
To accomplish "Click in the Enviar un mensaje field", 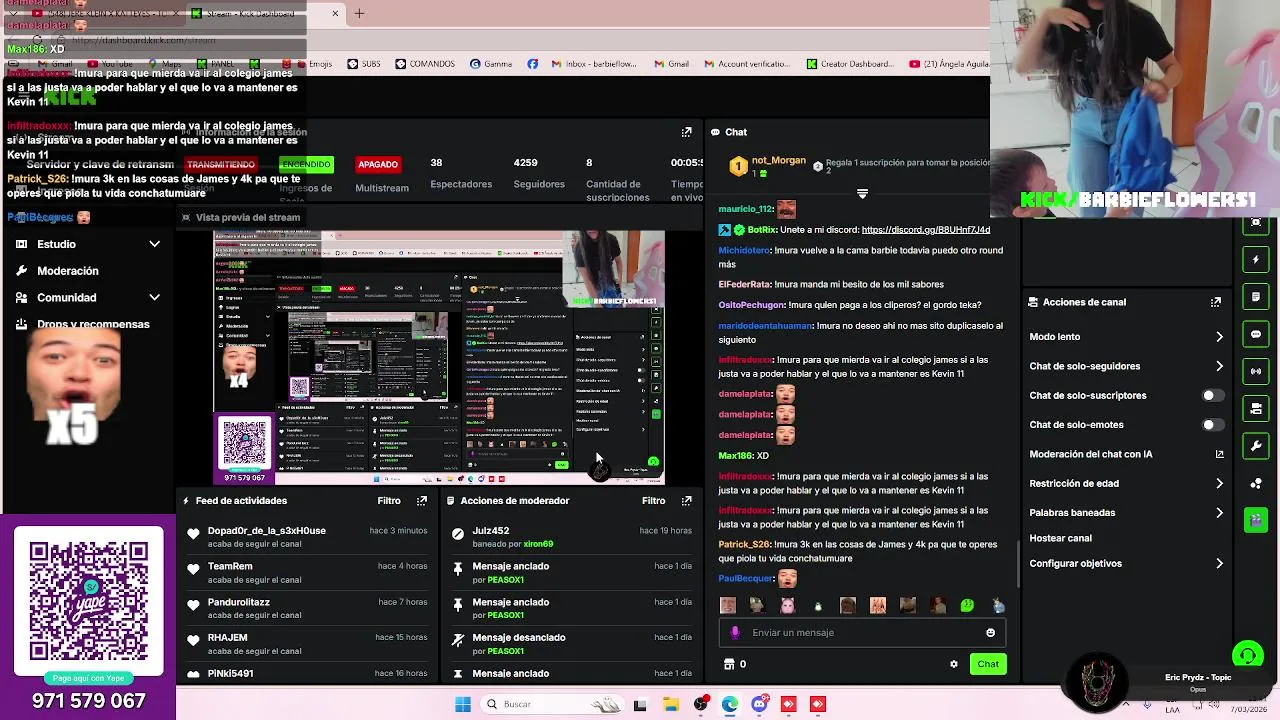I will 862,633.
